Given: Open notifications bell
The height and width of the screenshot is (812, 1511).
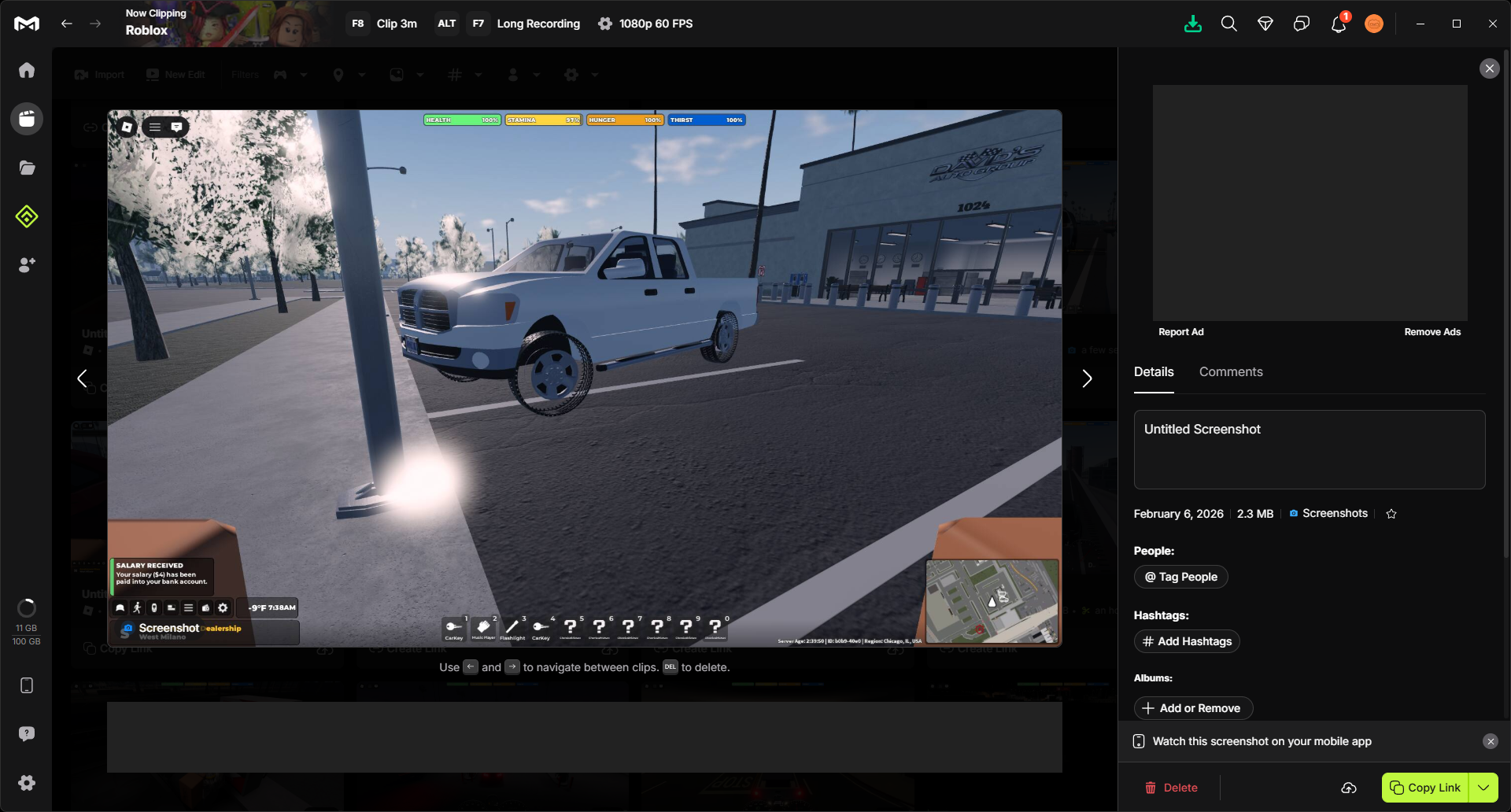Looking at the screenshot, I should tap(1338, 24).
